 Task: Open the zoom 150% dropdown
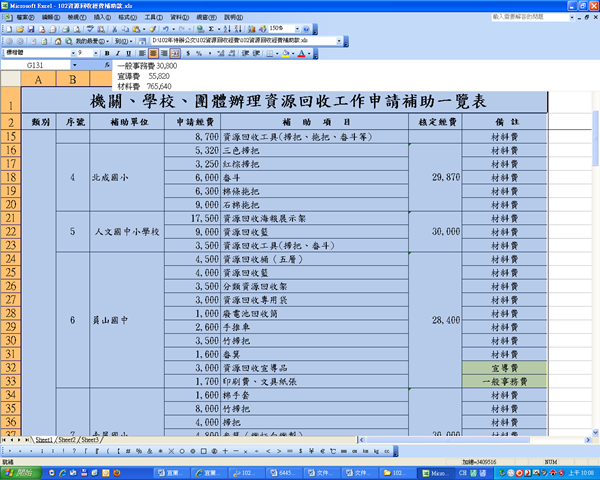[x=297, y=29]
